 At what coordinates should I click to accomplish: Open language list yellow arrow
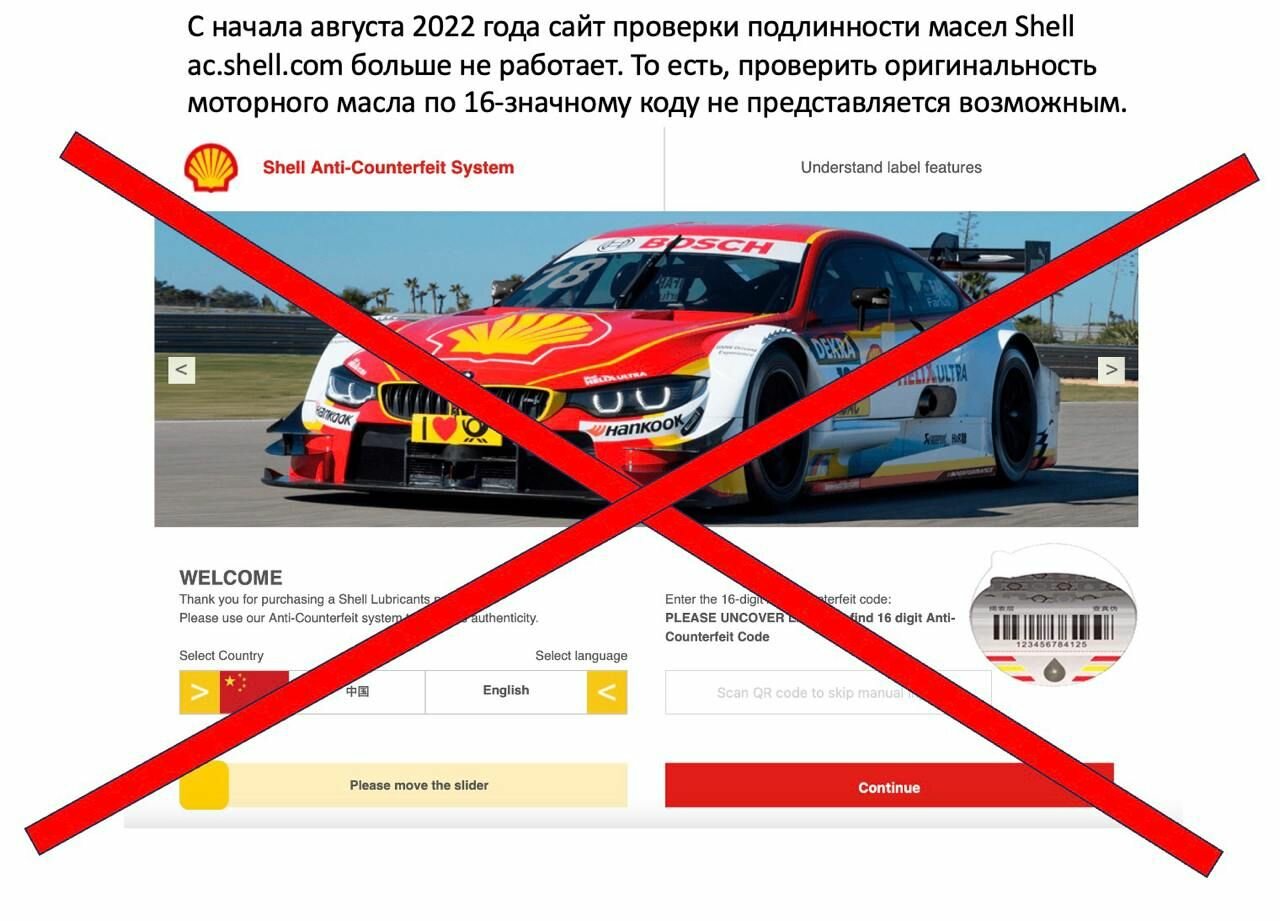[x=607, y=692]
